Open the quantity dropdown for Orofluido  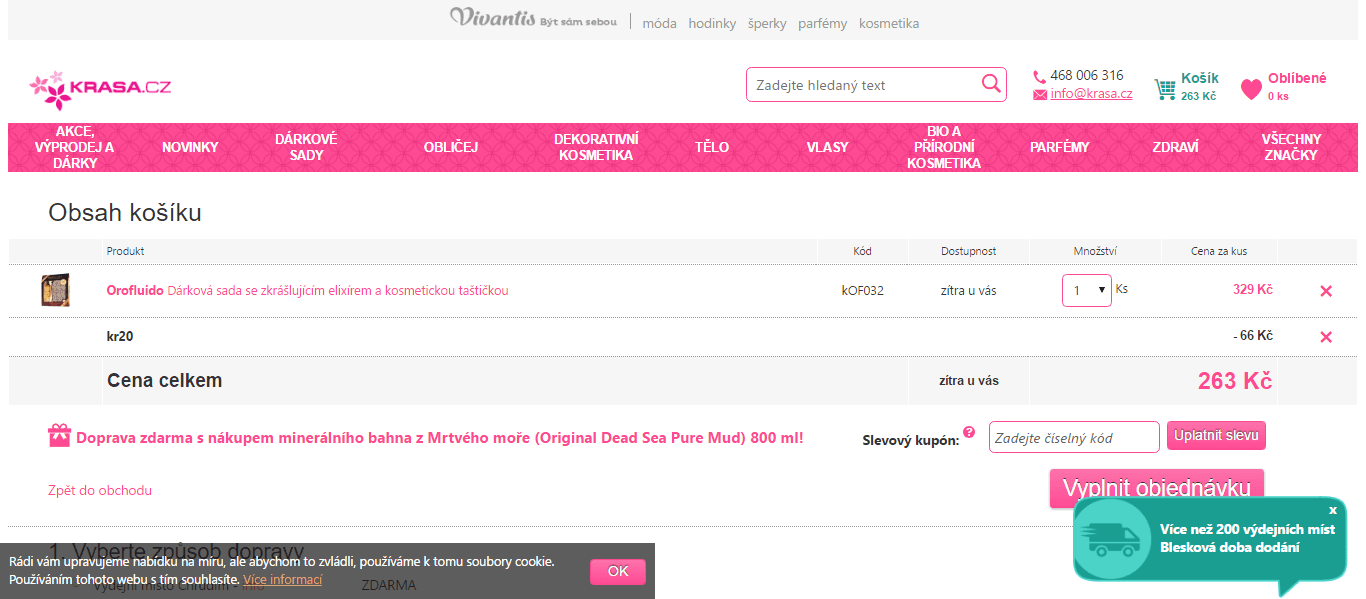pyautogui.click(x=1086, y=290)
